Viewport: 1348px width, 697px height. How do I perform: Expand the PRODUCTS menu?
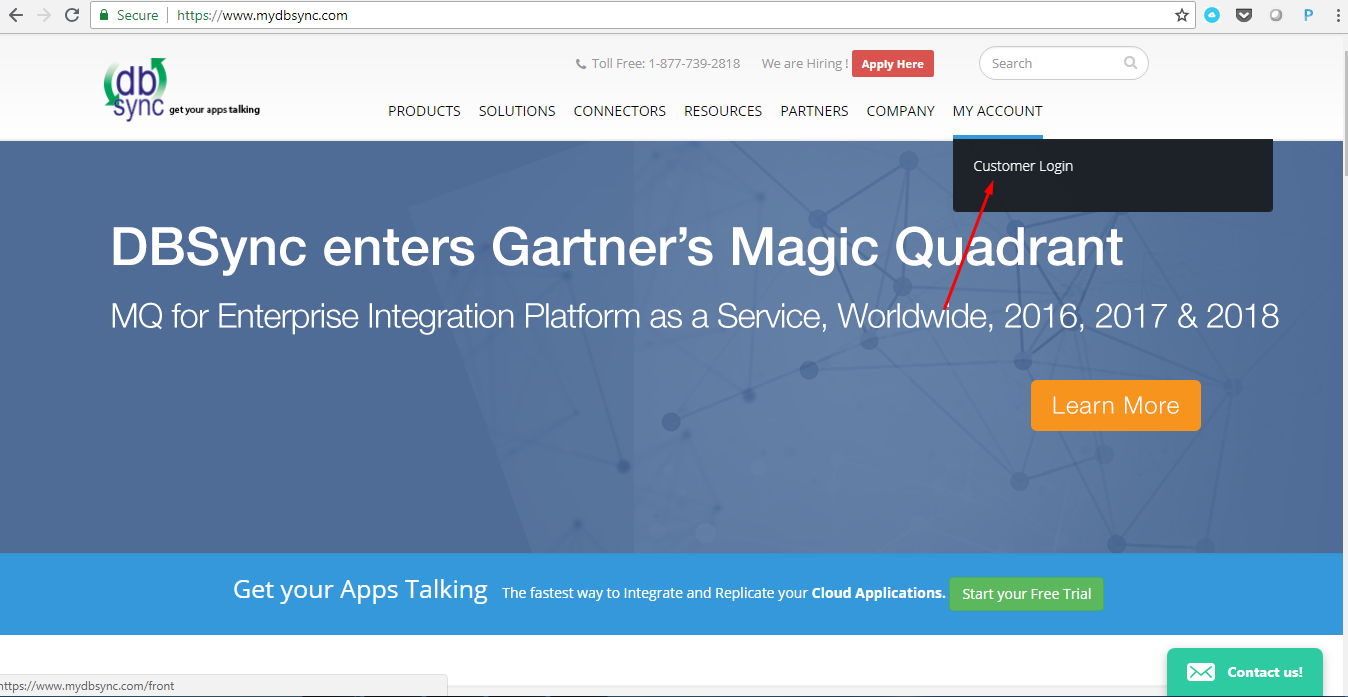pyautogui.click(x=424, y=111)
